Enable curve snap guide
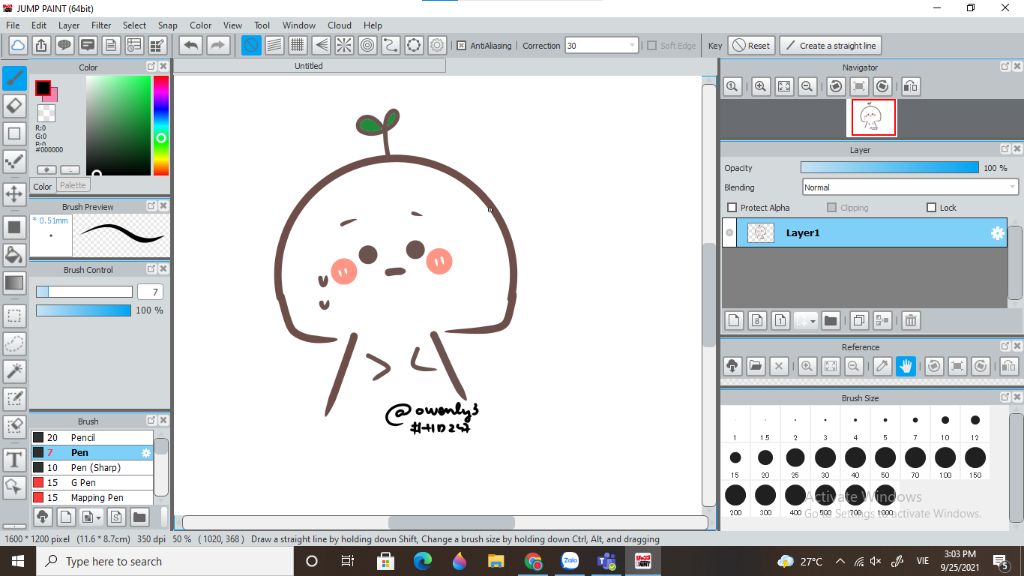The image size is (1024, 576). tap(391, 46)
